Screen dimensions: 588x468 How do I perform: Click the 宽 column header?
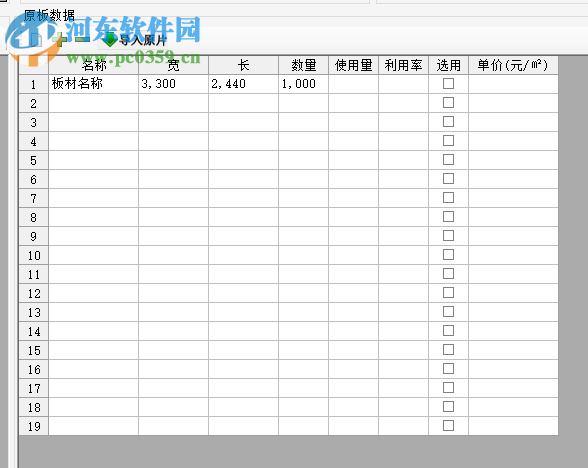(174, 65)
